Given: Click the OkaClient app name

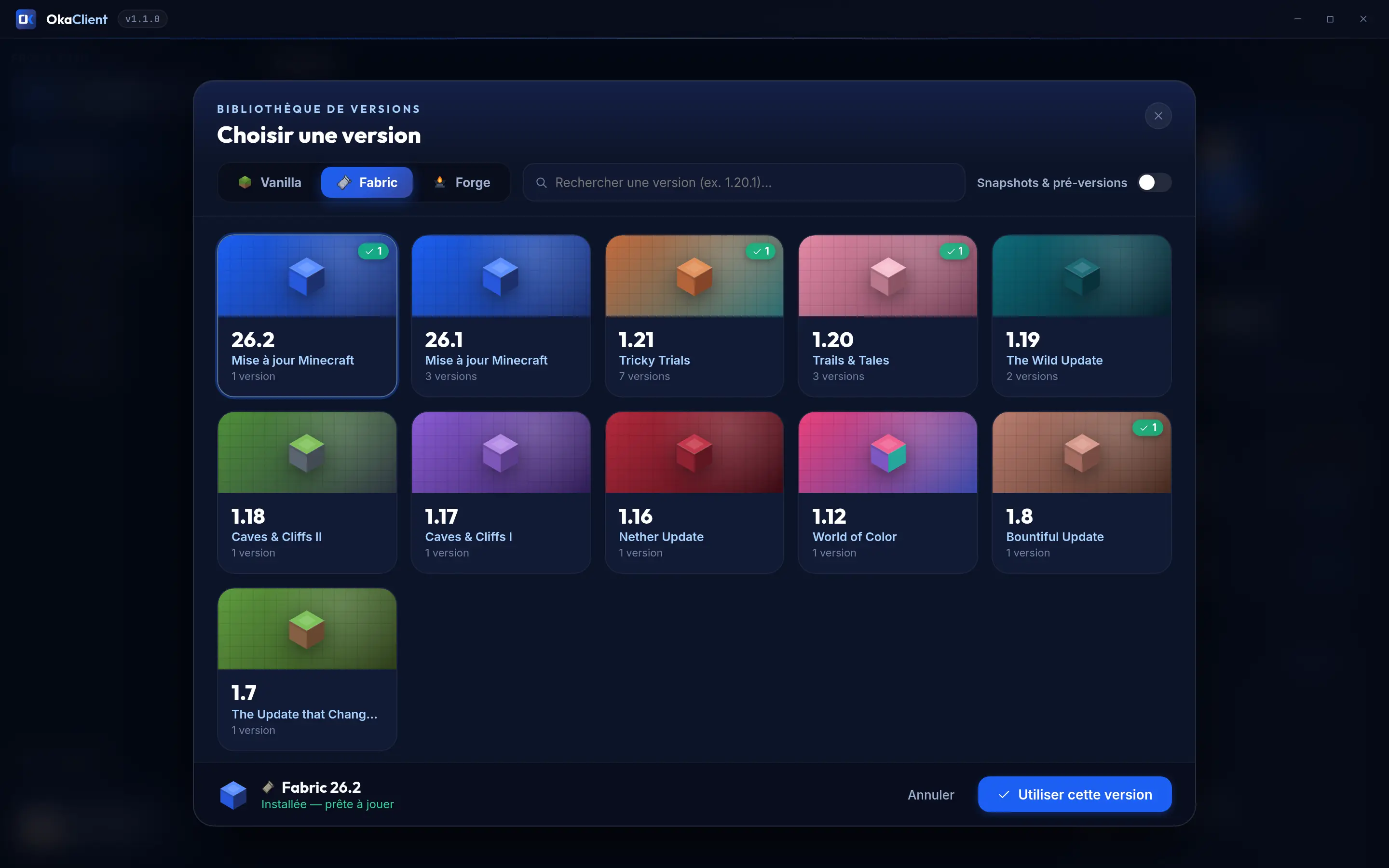Looking at the screenshot, I should pos(77,19).
